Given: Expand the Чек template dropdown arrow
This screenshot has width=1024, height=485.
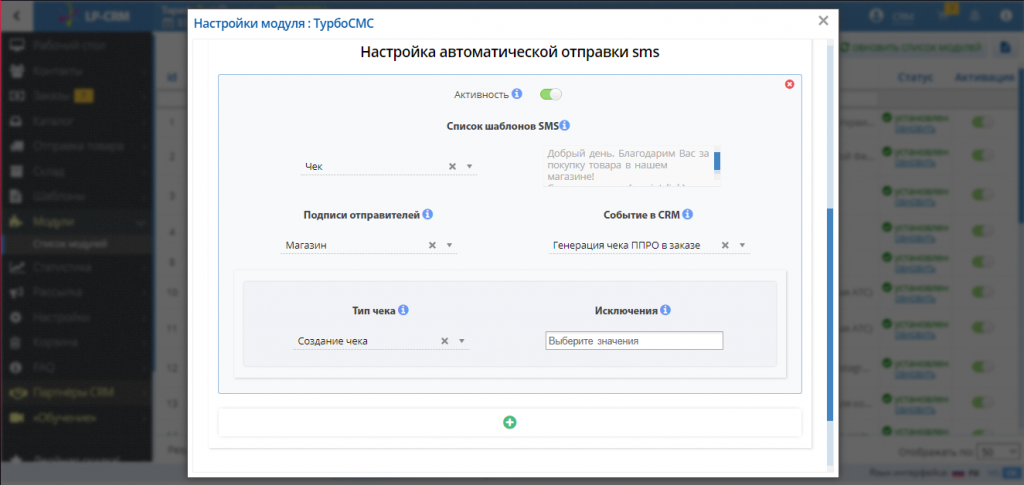Looking at the screenshot, I should coord(470,166).
